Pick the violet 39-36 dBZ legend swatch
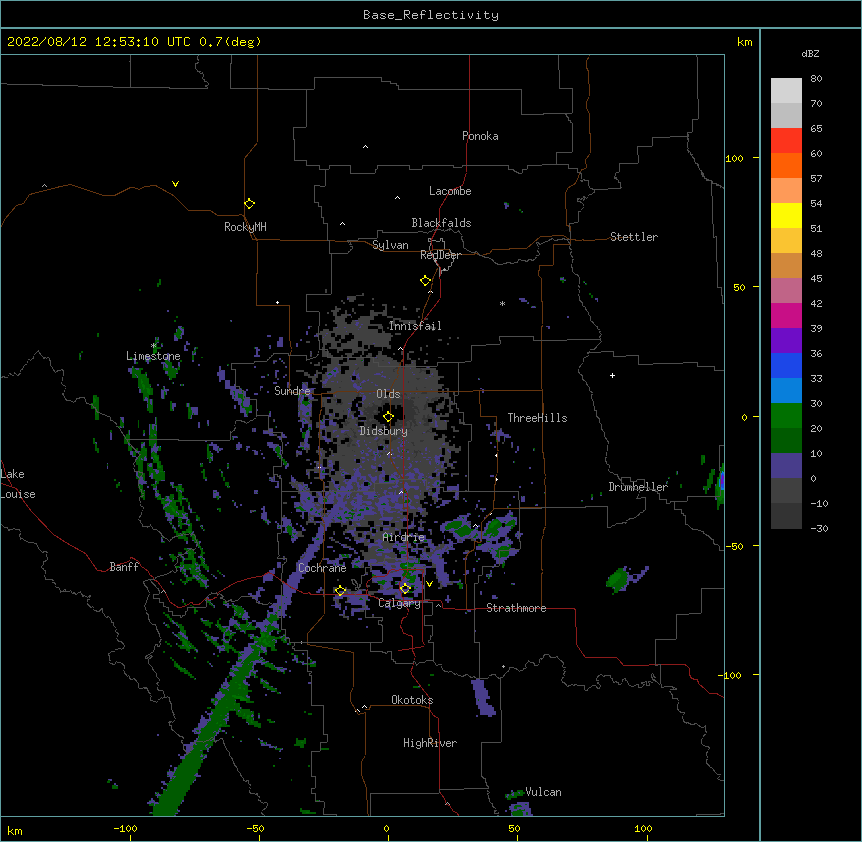 [786, 341]
